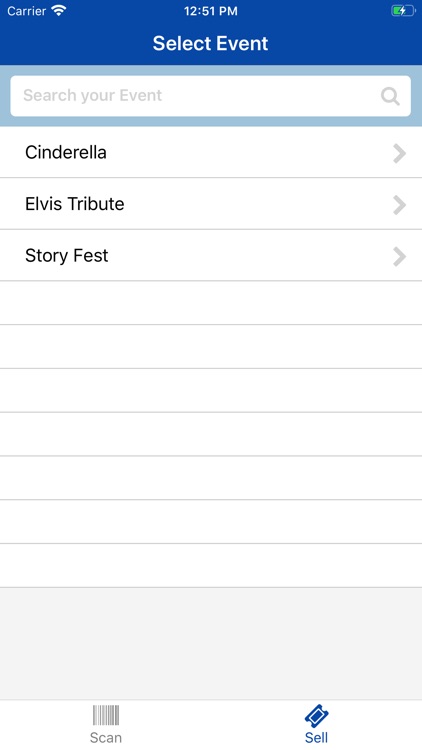Viewport: 422px width, 750px height.
Task: Tap the empty row just below Story Fest
Action: pyautogui.click(x=211, y=303)
